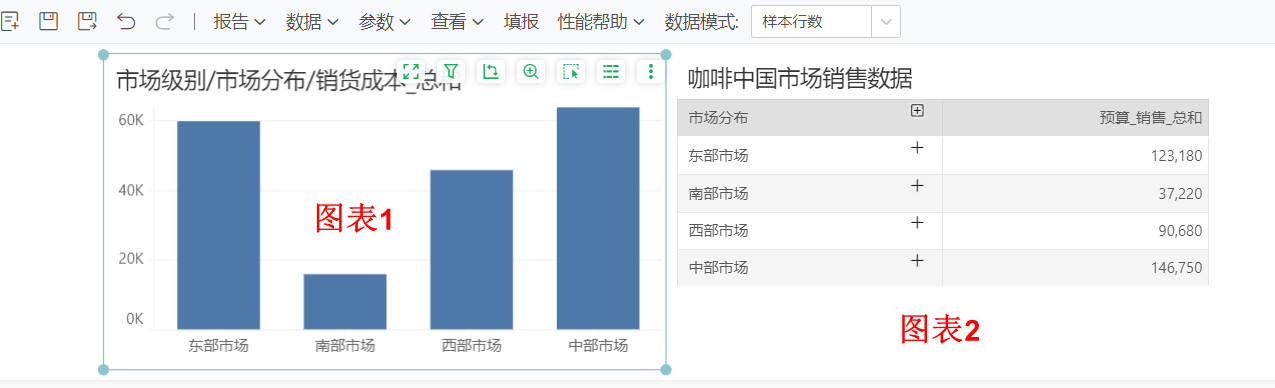Click the 40K y-axis label
1275x388 pixels.
tap(131, 190)
